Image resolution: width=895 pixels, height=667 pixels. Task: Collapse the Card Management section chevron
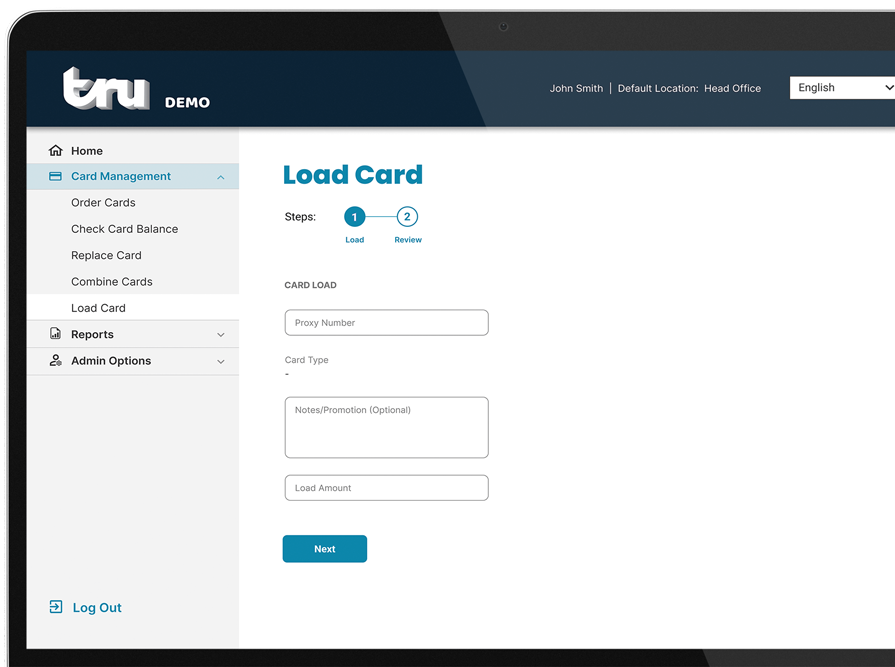[220, 178]
